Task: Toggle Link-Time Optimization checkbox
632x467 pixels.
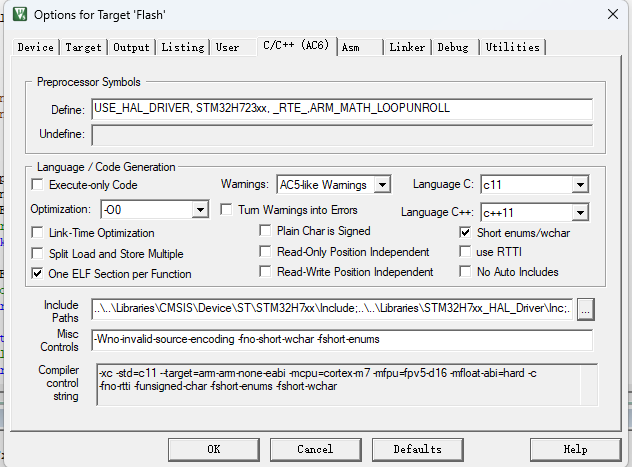Action: point(38,233)
